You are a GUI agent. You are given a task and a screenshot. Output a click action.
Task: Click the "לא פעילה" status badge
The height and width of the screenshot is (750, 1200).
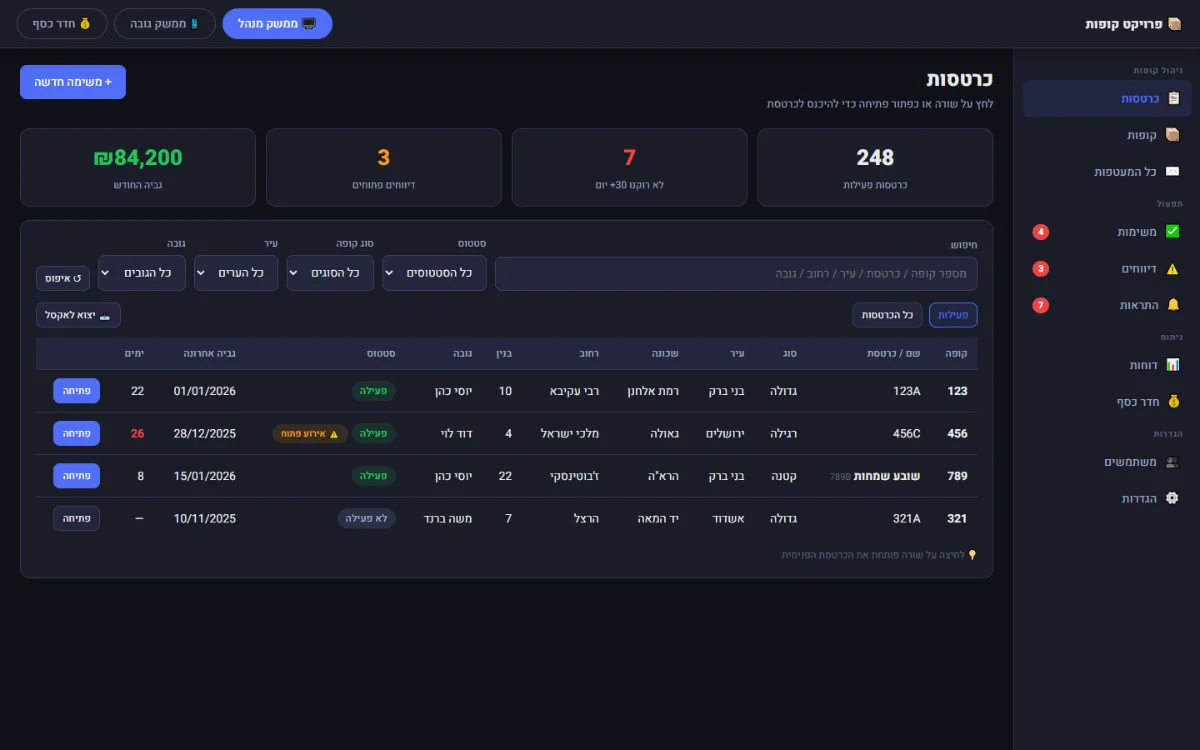click(x=367, y=518)
